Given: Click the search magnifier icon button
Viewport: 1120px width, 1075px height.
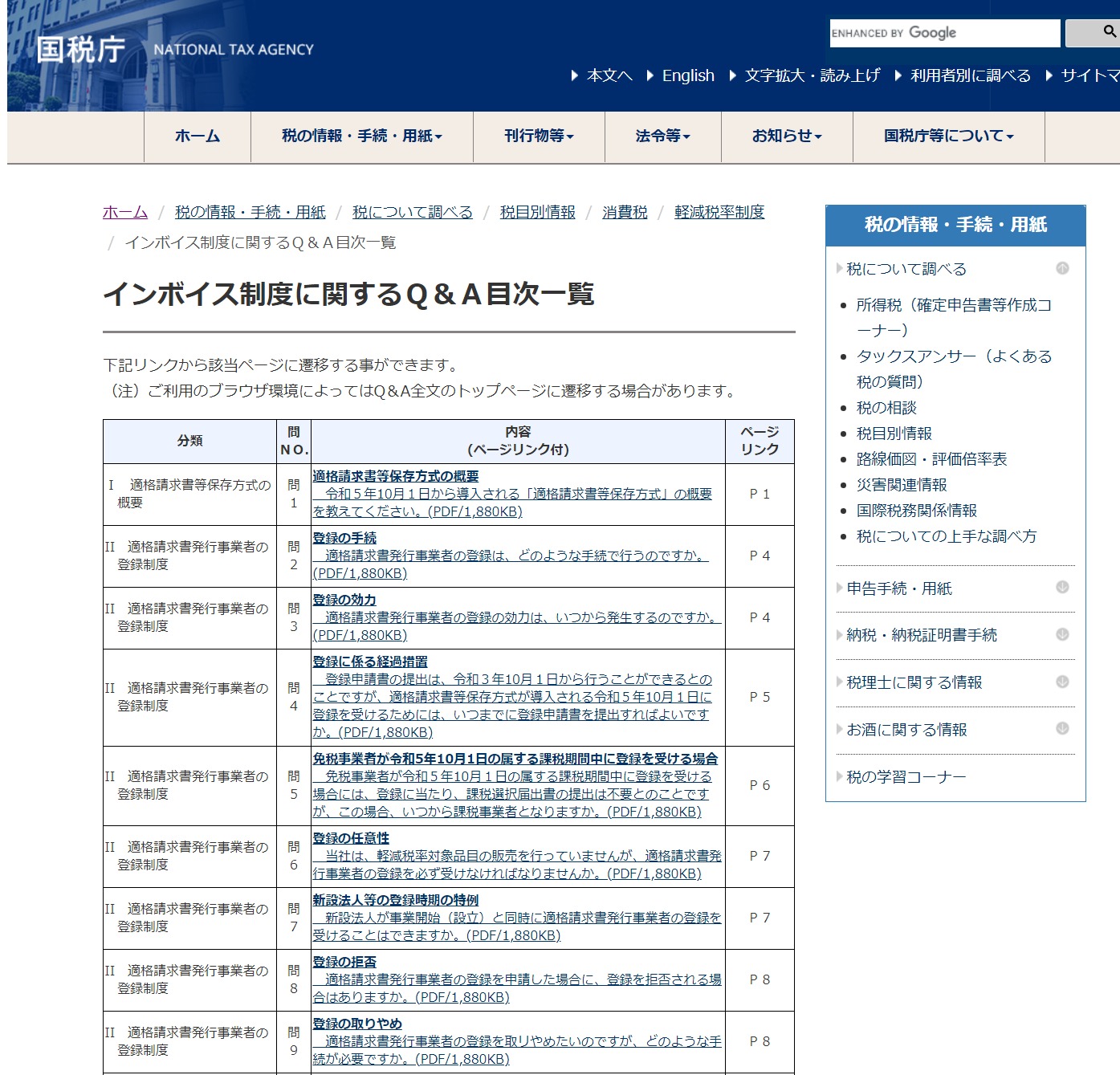Looking at the screenshot, I should [1108, 32].
